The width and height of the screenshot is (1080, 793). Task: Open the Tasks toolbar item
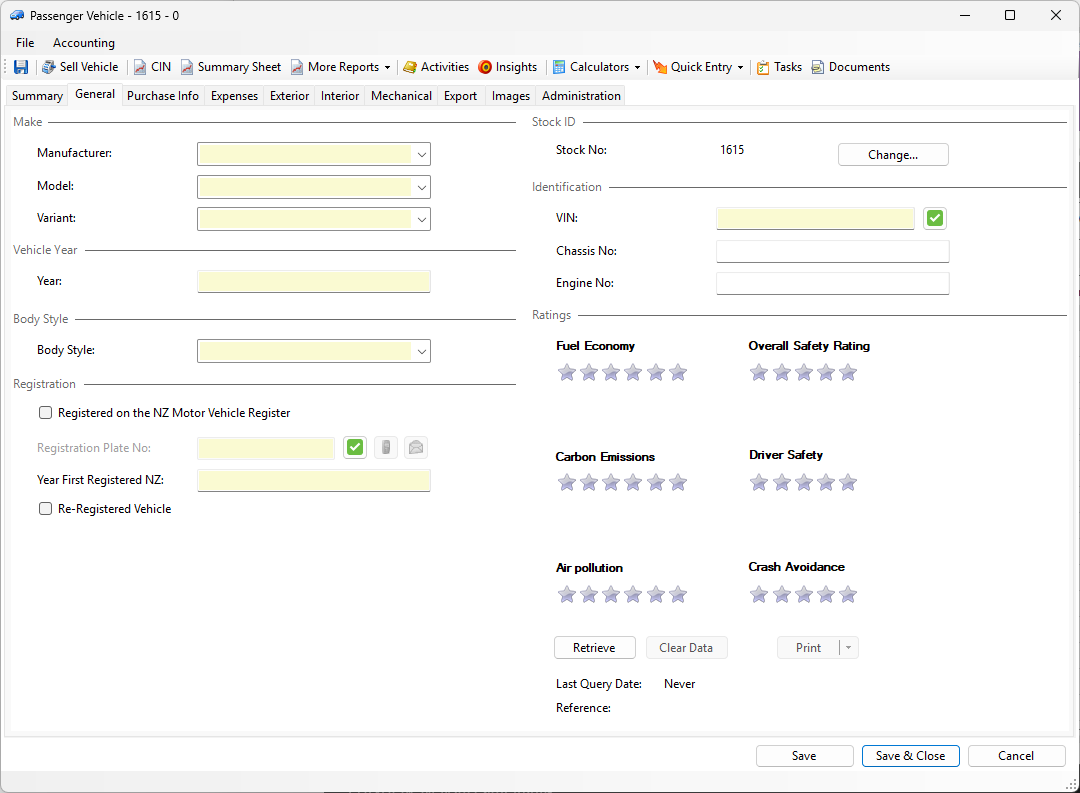pyautogui.click(x=779, y=67)
